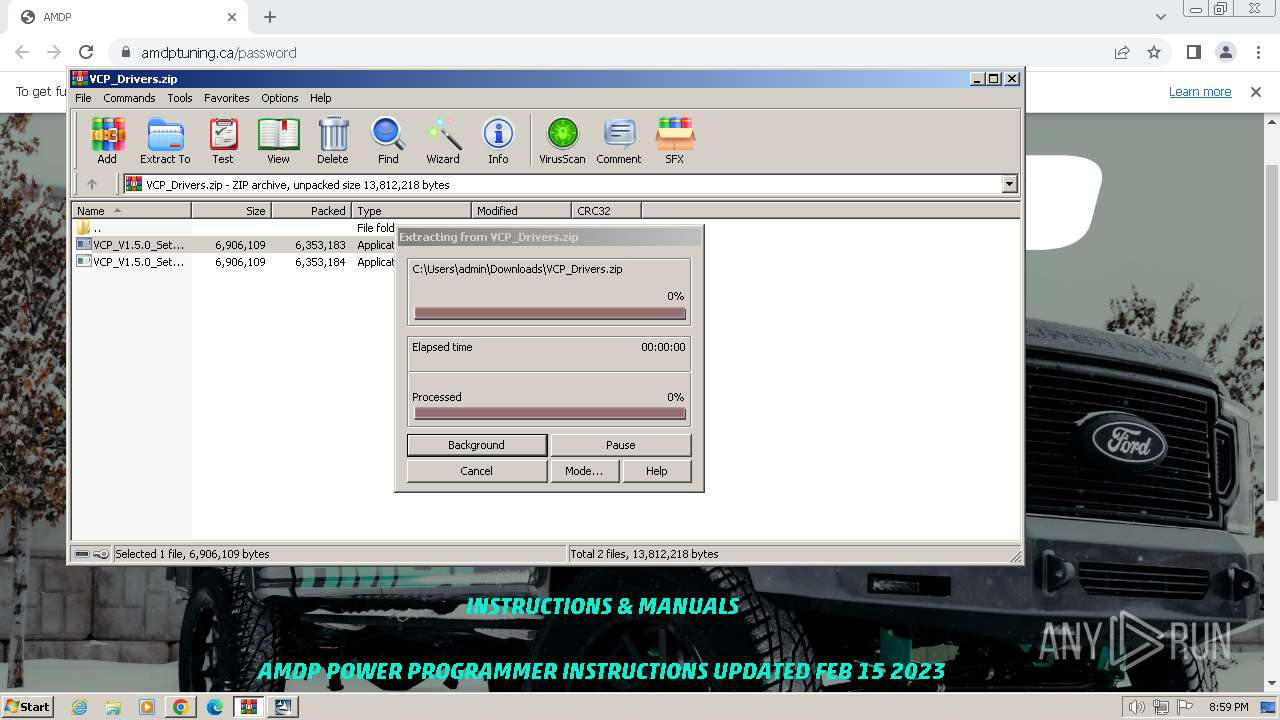
Task: Open the Find magnifier tool
Action: coord(388,141)
